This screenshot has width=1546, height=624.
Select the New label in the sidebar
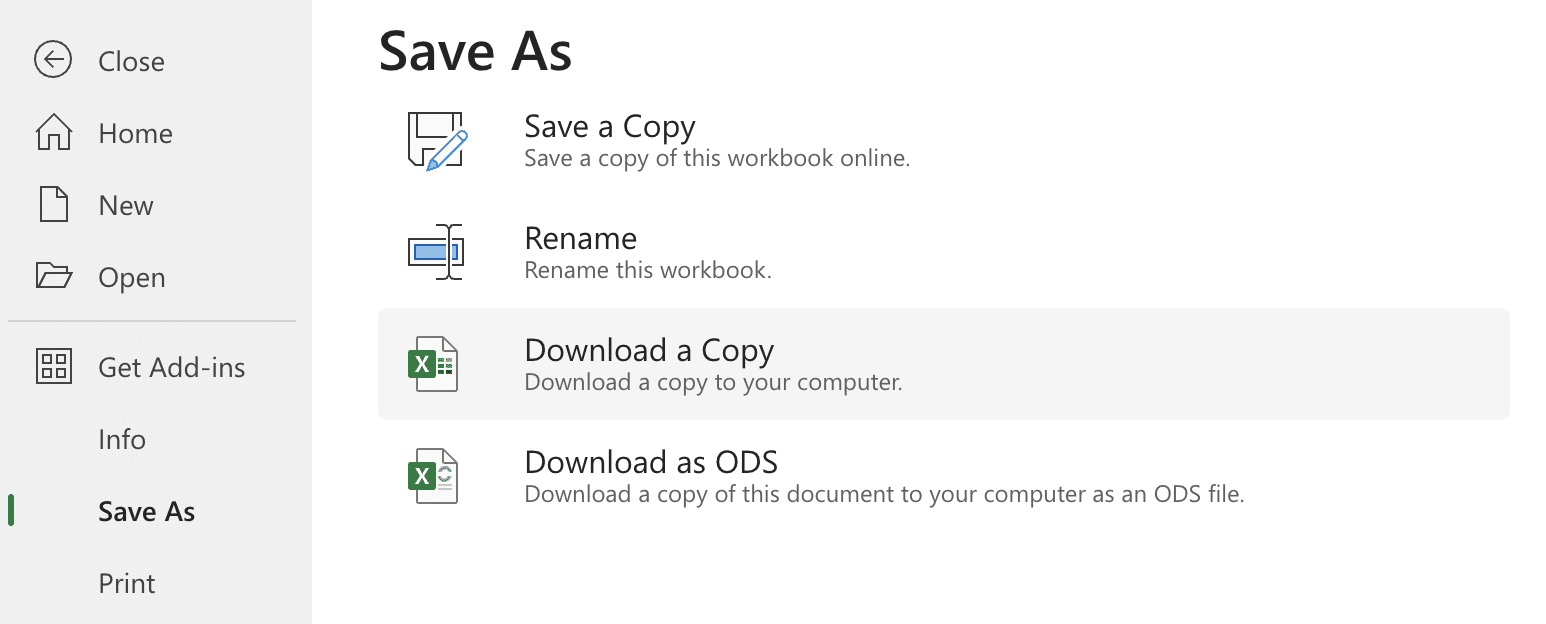[x=126, y=206]
